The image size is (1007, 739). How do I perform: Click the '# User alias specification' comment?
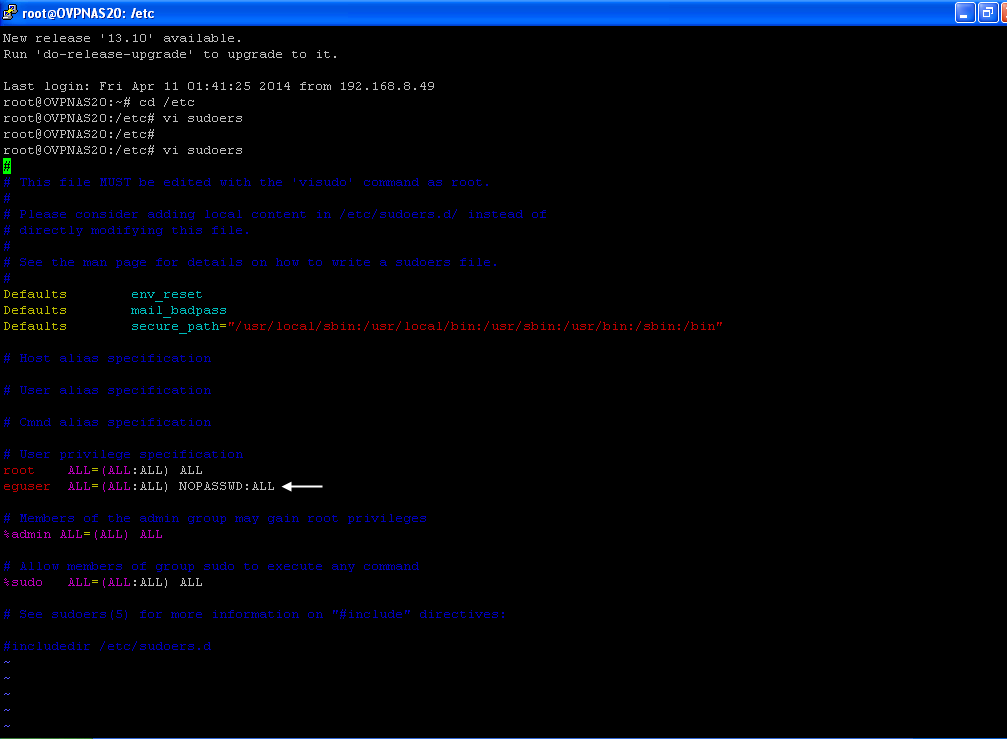pos(107,390)
